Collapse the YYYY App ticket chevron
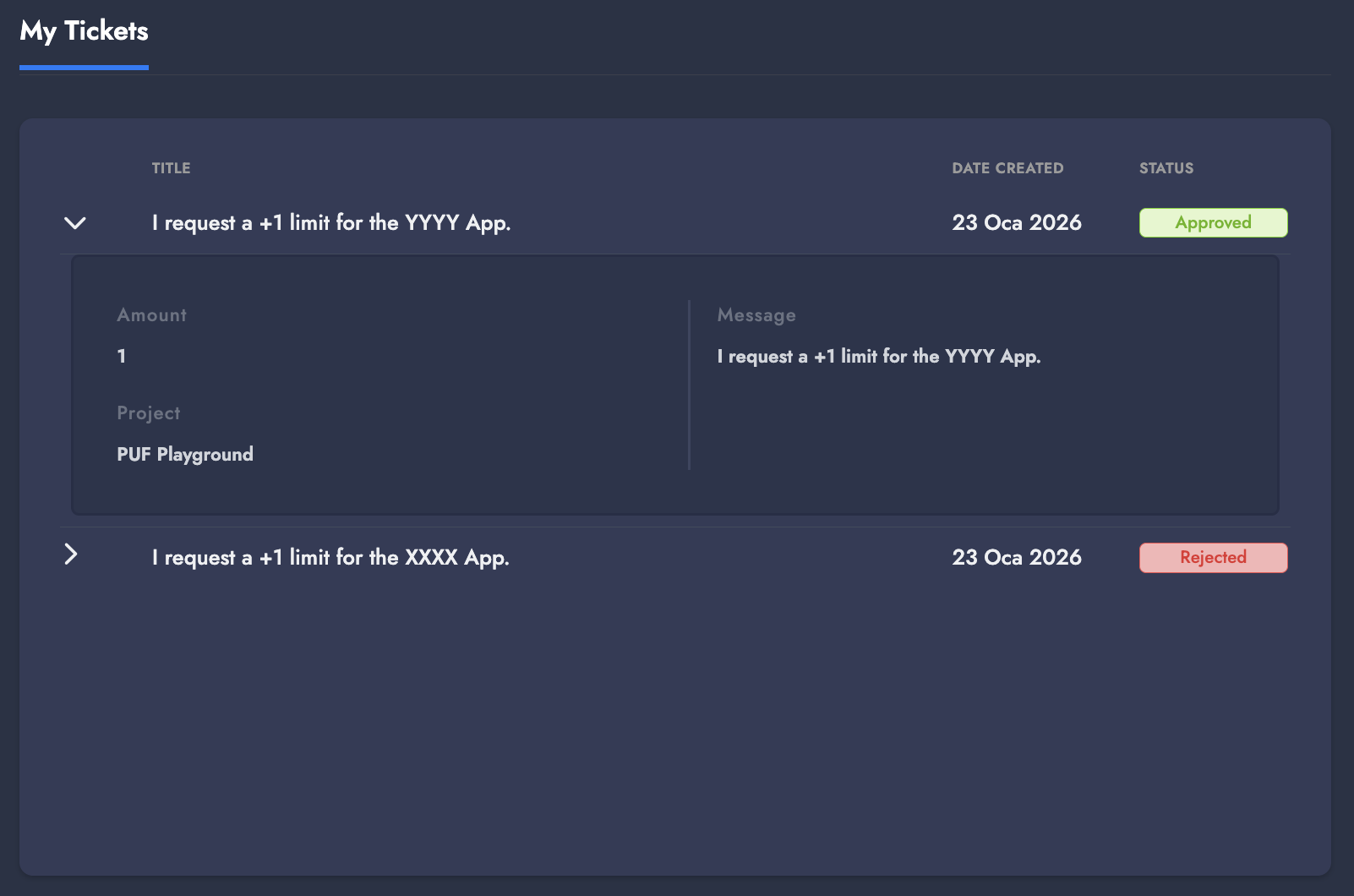 pos(75,223)
